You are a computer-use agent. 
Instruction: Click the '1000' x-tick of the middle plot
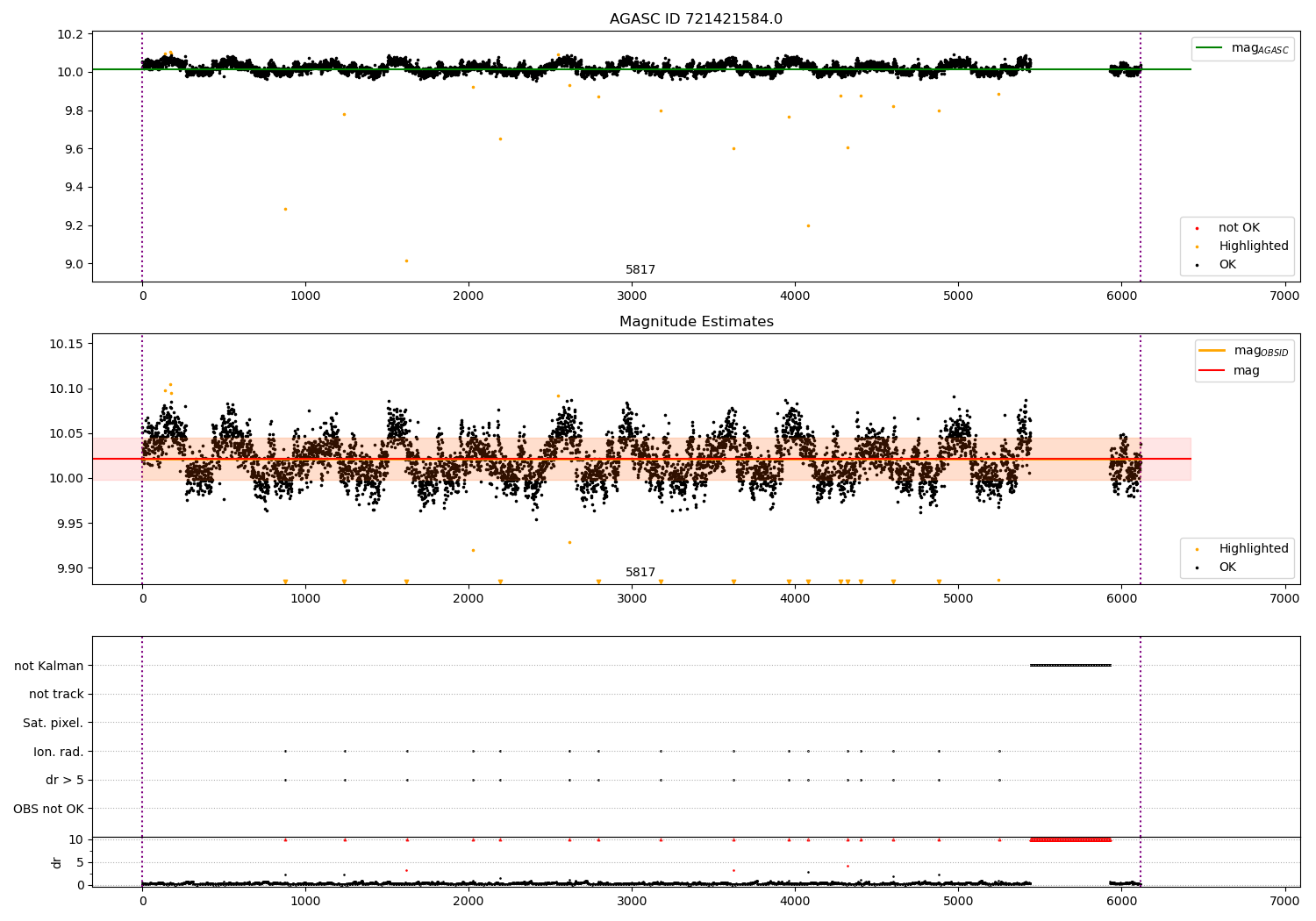(x=305, y=598)
